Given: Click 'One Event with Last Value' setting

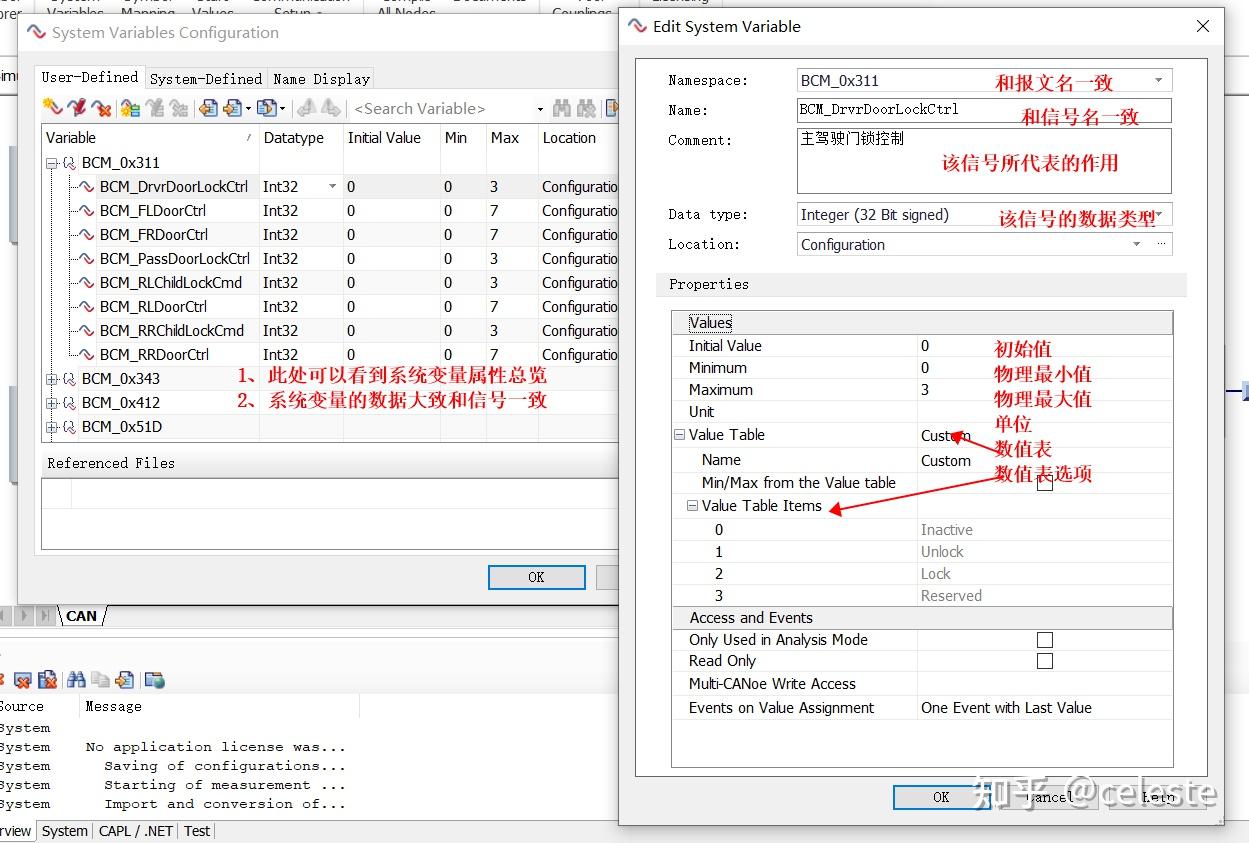Looking at the screenshot, I should (x=1006, y=708).
